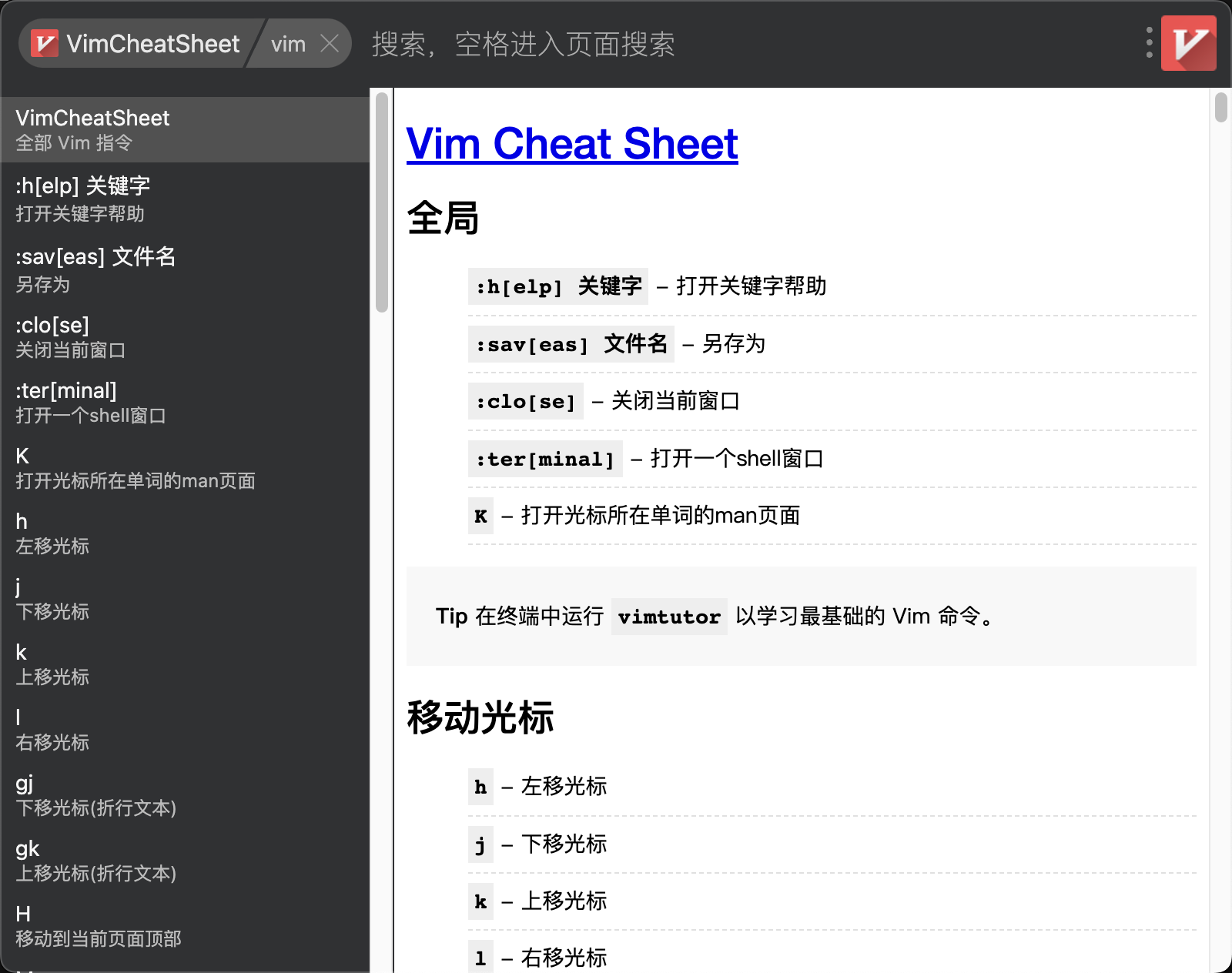Click the 移动光标 section heading
Screen dimensions: 1232x973
coord(480,717)
